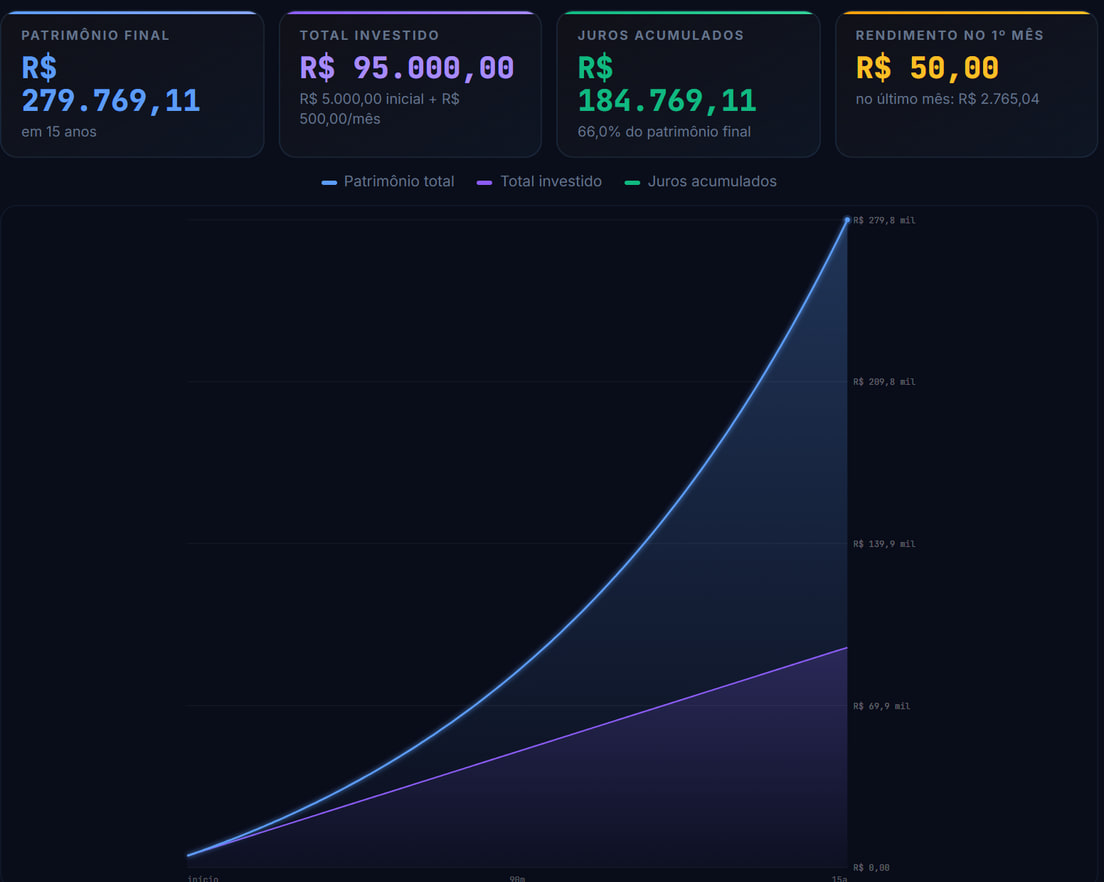Click the 'em 15 anos' caption
1104x882 pixels.
coord(59,132)
